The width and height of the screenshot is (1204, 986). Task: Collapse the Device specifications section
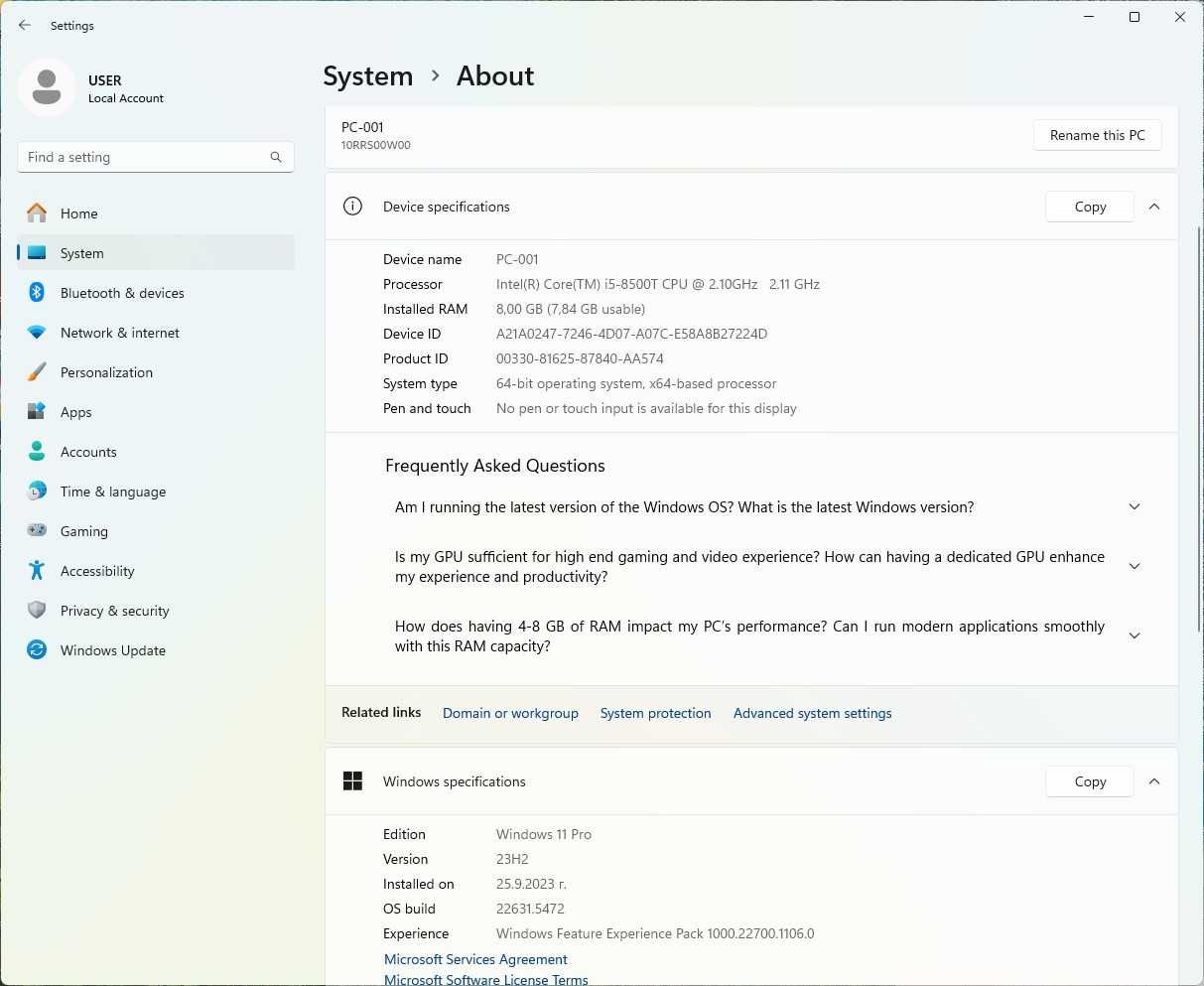[x=1154, y=207]
